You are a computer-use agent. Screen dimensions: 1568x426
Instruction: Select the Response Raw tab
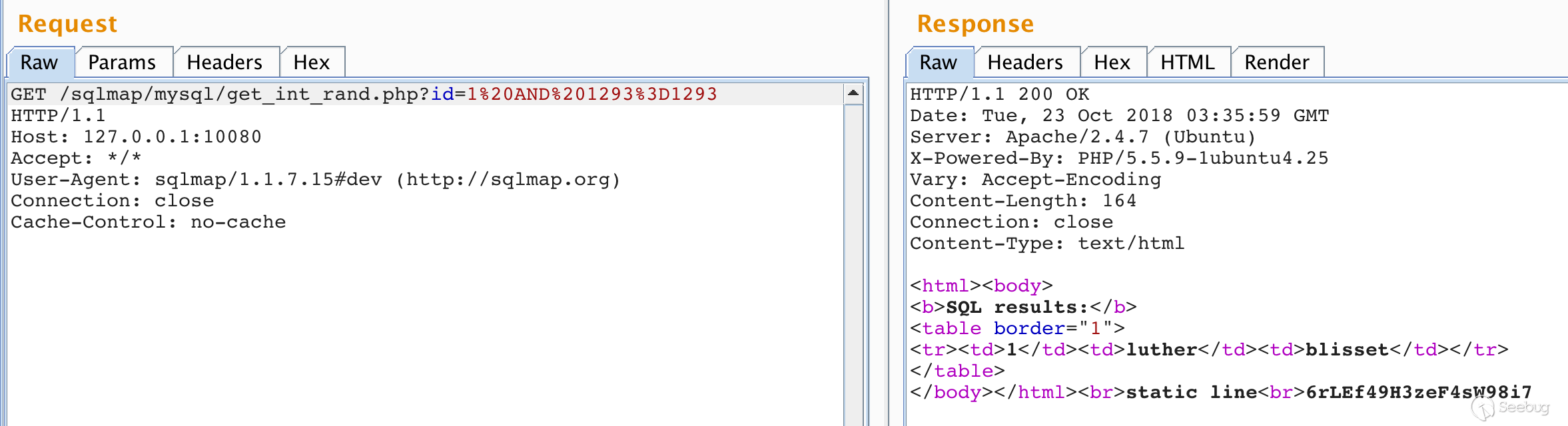[938, 63]
